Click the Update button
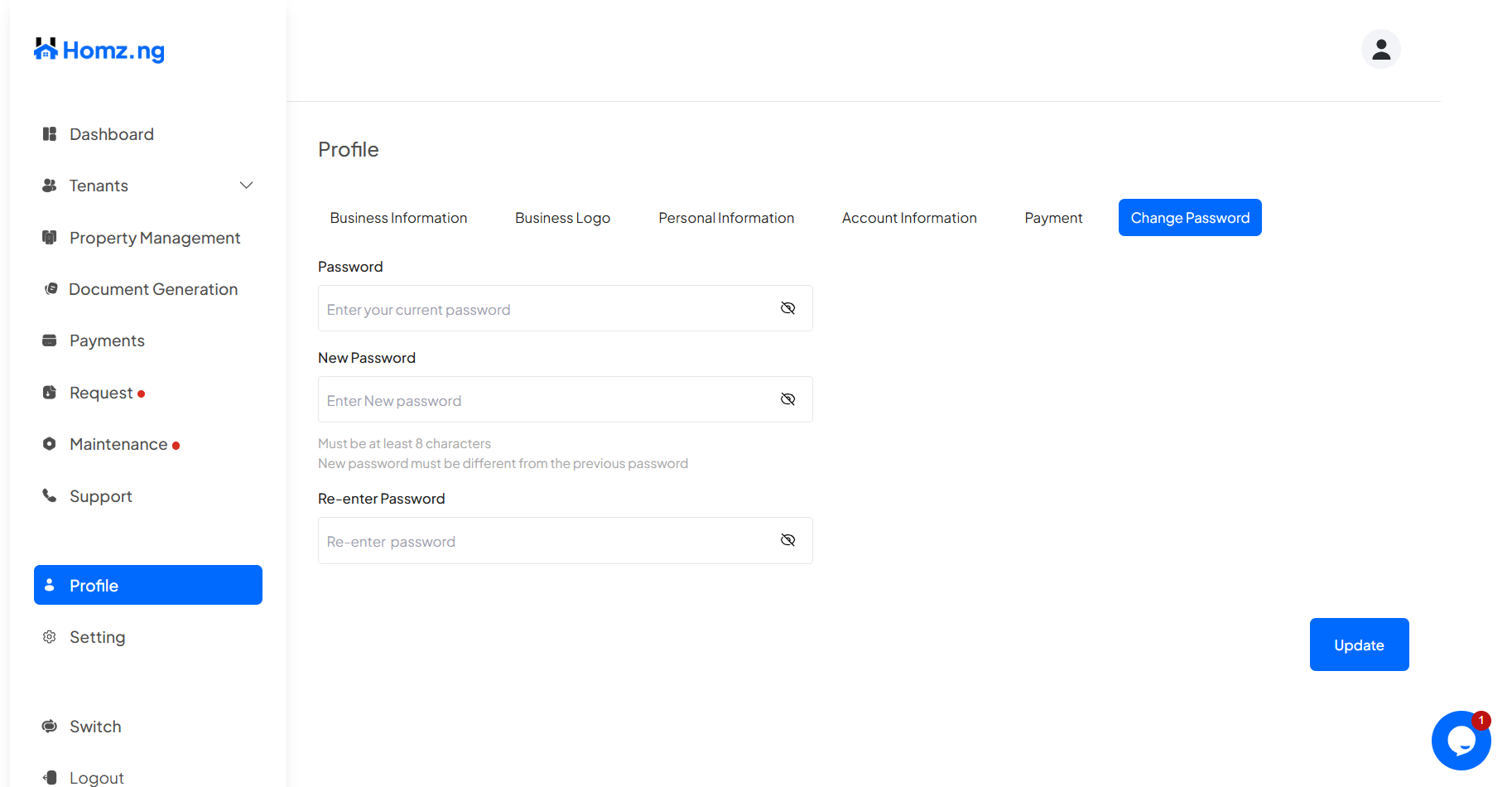The width and height of the screenshot is (1512, 787). pyautogui.click(x=1359, y=645)
